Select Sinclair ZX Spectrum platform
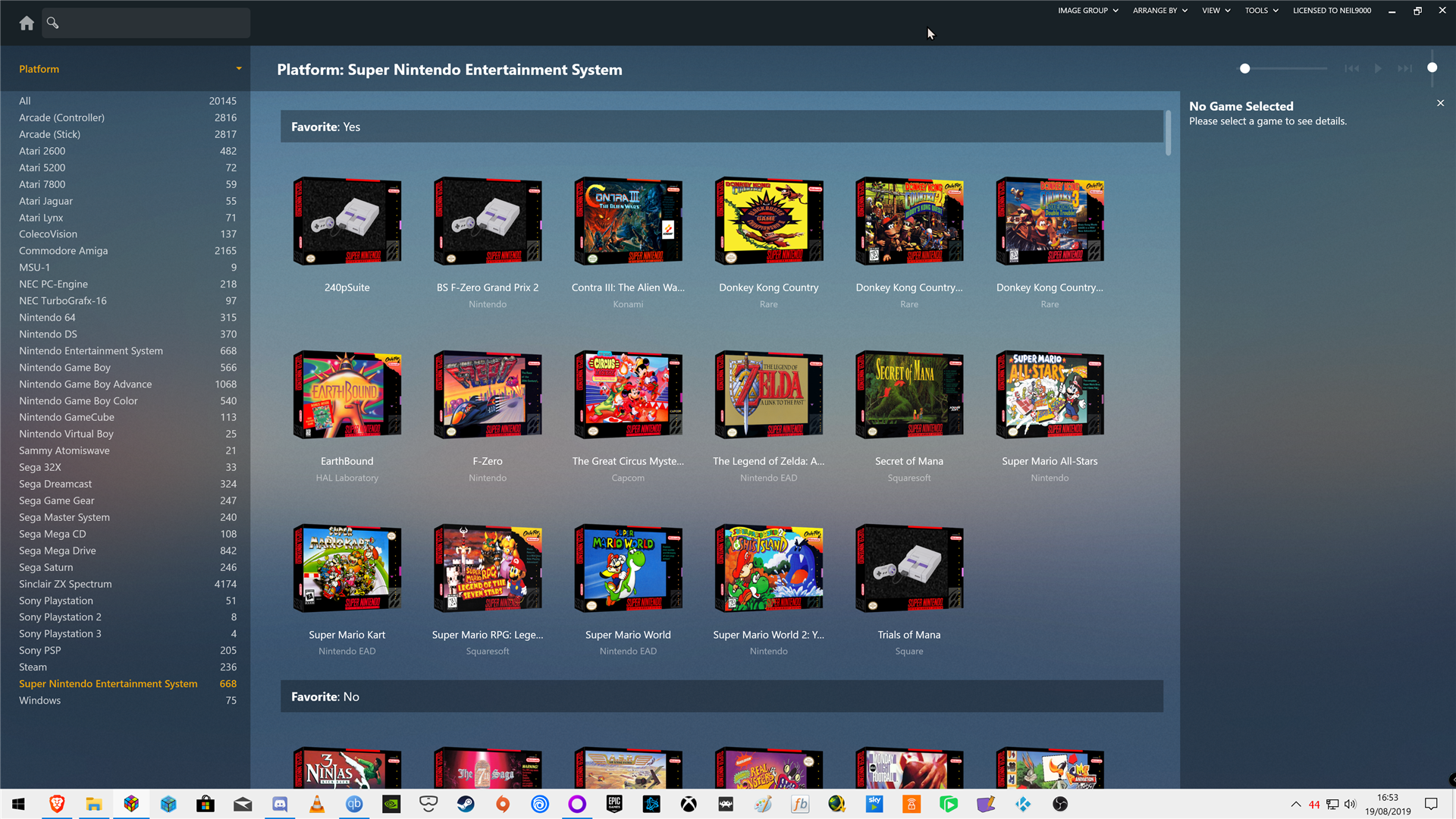 [x=127, y=584]
